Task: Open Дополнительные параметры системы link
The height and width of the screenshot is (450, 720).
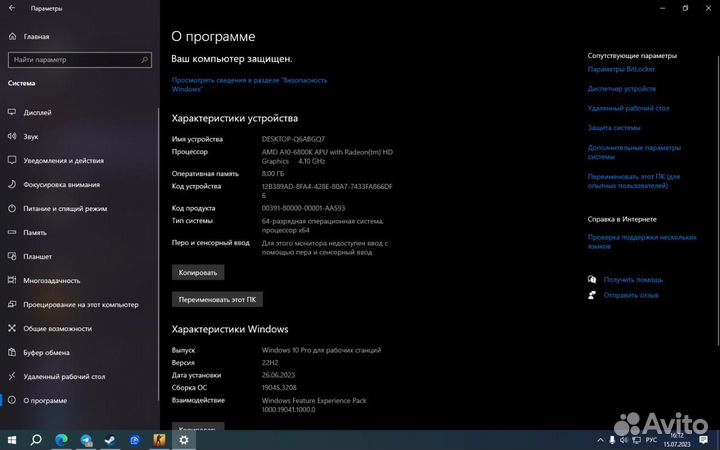Action: click(x=634, y=152)
